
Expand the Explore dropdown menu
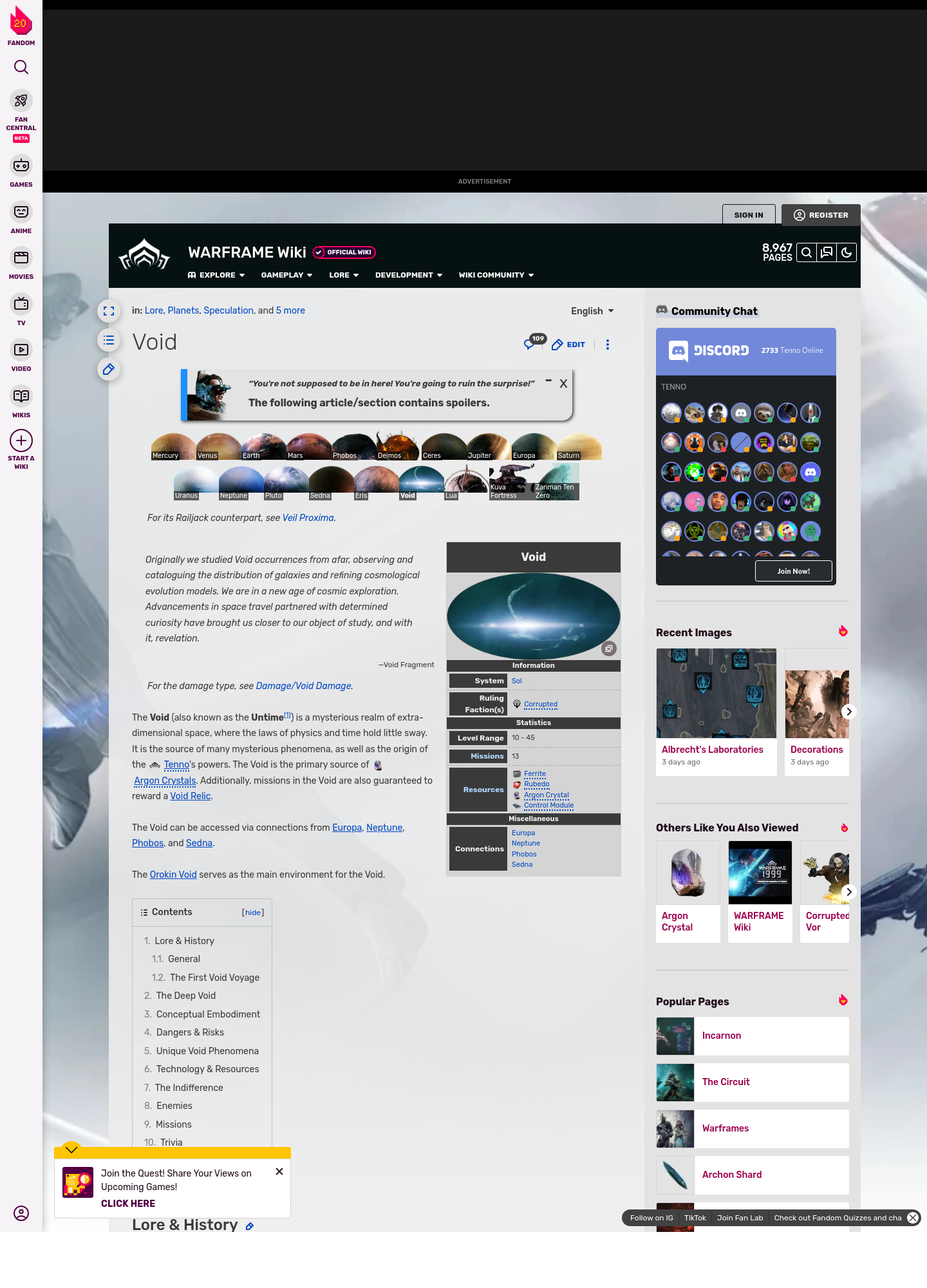(216, 275)
